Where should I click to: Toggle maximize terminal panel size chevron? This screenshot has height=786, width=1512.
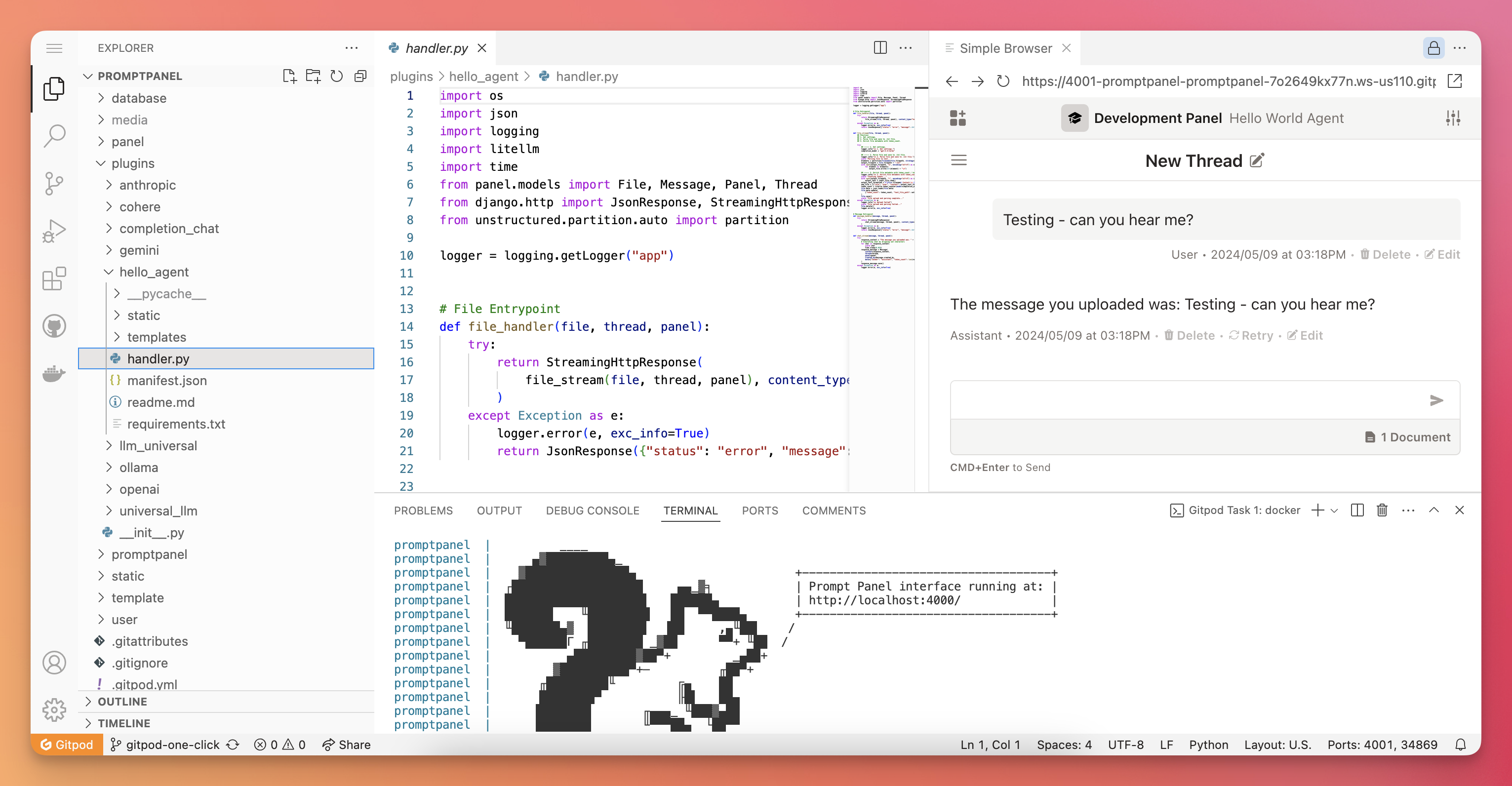[1433, 510]
